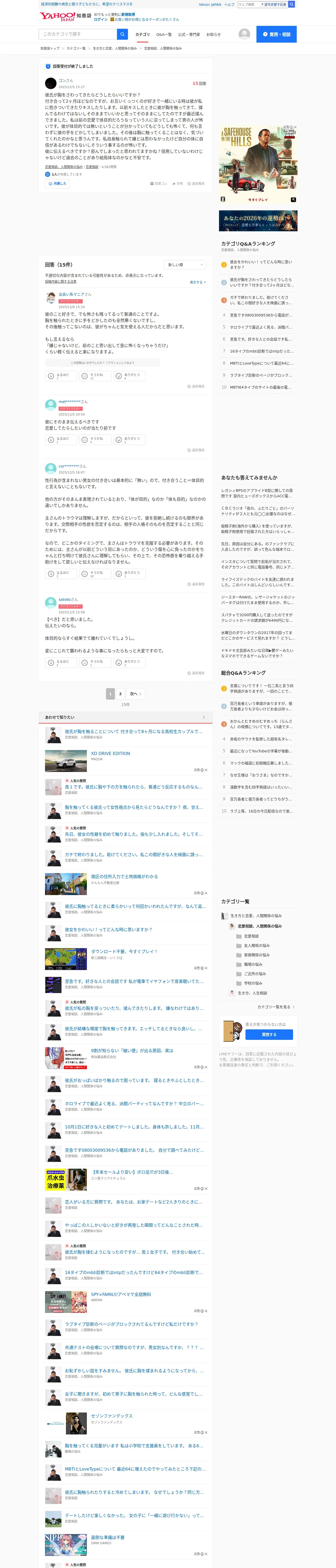Expand hidden content via 表示する
The width and height of the screenshot is (336, 1568).
[x=198, y=283]
